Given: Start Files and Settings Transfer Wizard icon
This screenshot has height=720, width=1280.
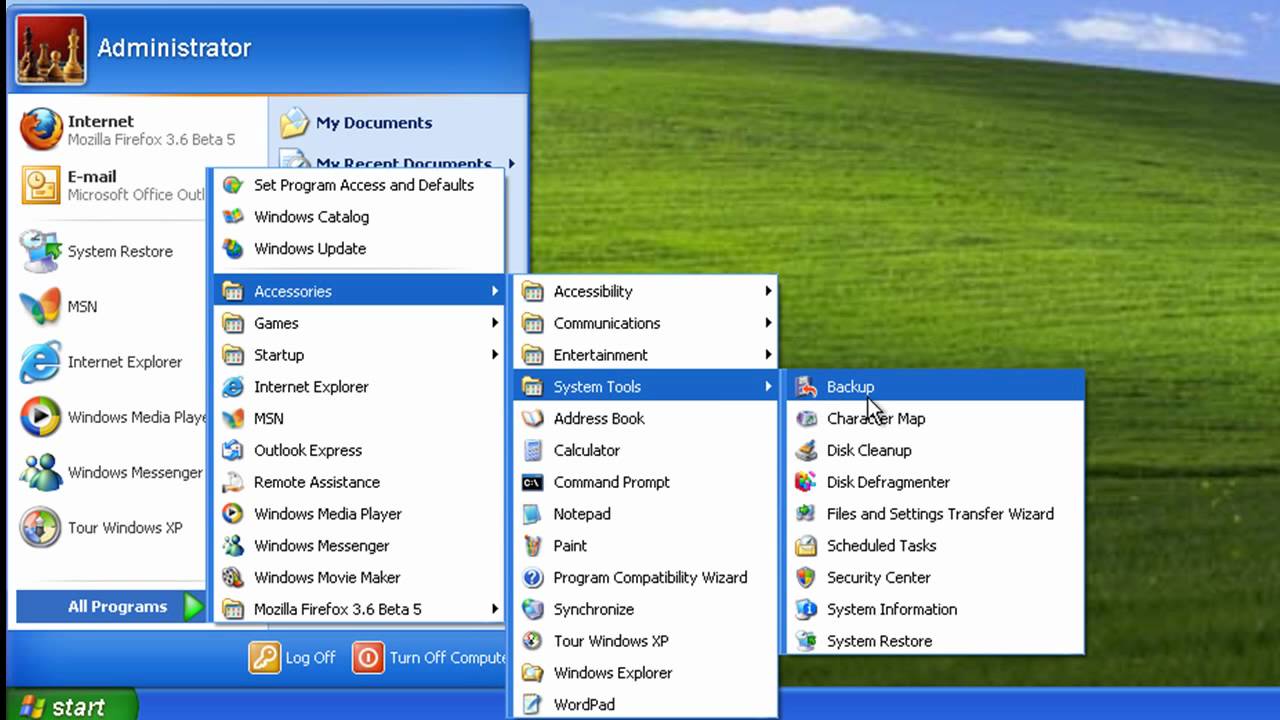Looking at the screenshot, I should 806,514.
